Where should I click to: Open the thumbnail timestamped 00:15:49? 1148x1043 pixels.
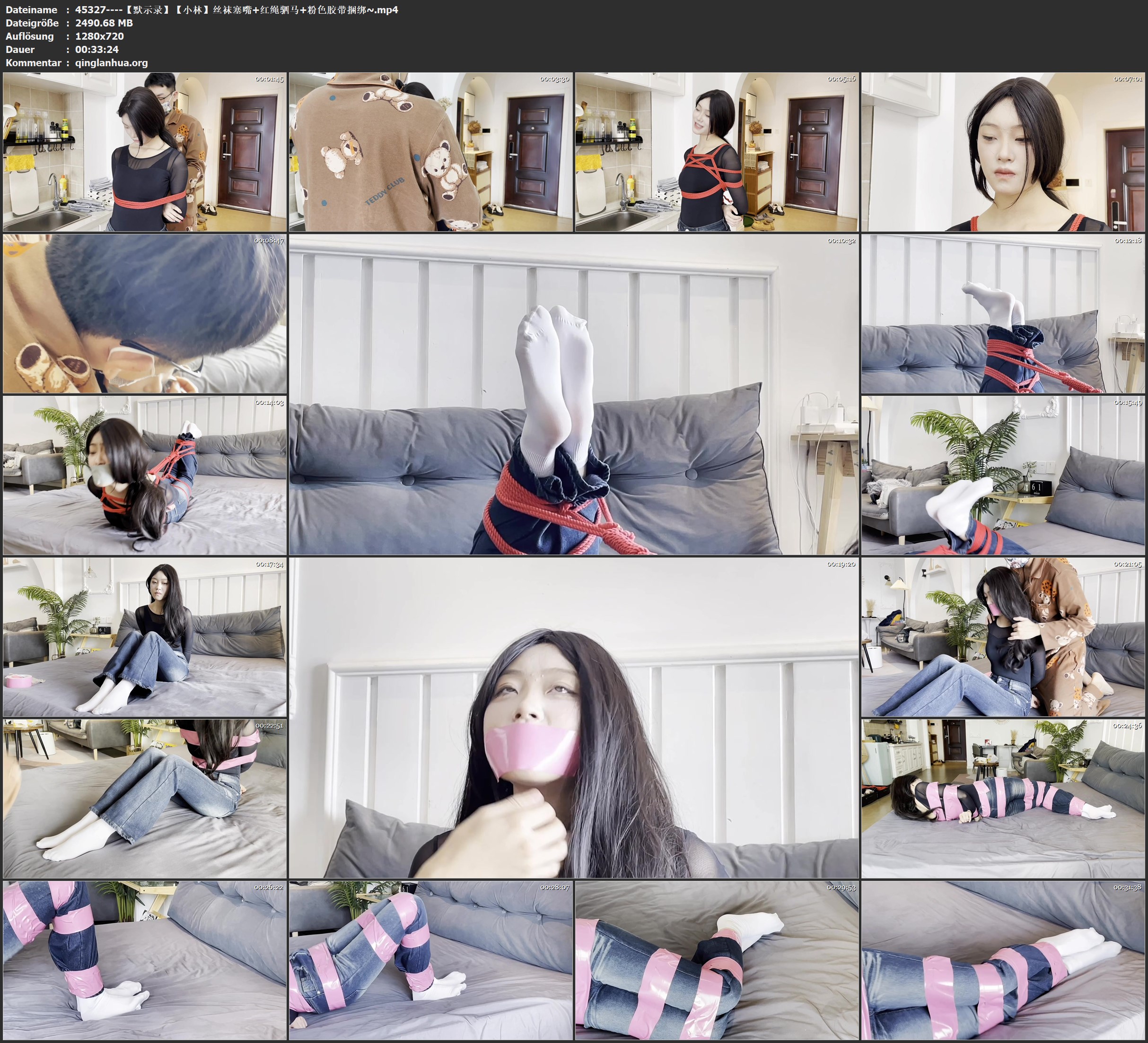(x=1003, y=475)
